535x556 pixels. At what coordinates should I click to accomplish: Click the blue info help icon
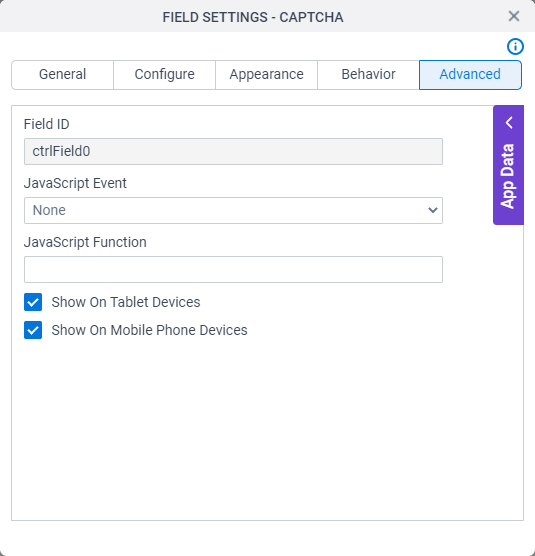(x=515, y=46)
